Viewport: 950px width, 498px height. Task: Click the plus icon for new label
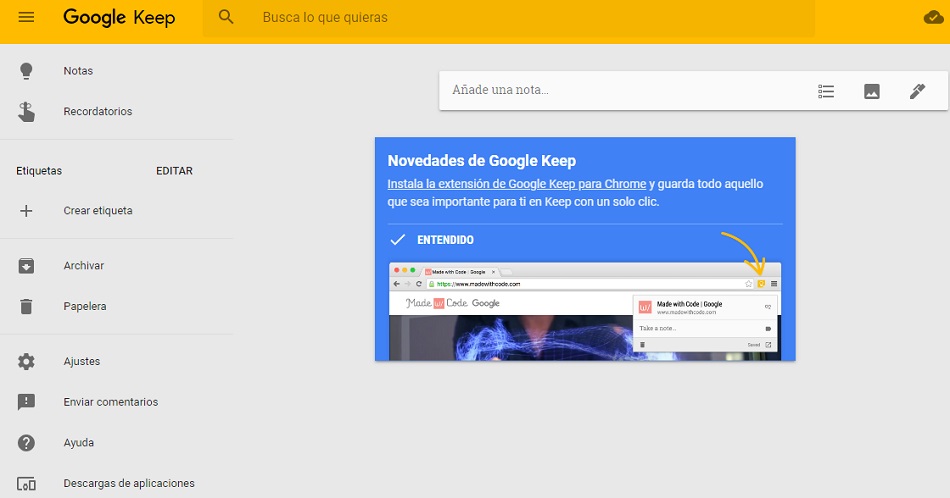tap(26, 211)
